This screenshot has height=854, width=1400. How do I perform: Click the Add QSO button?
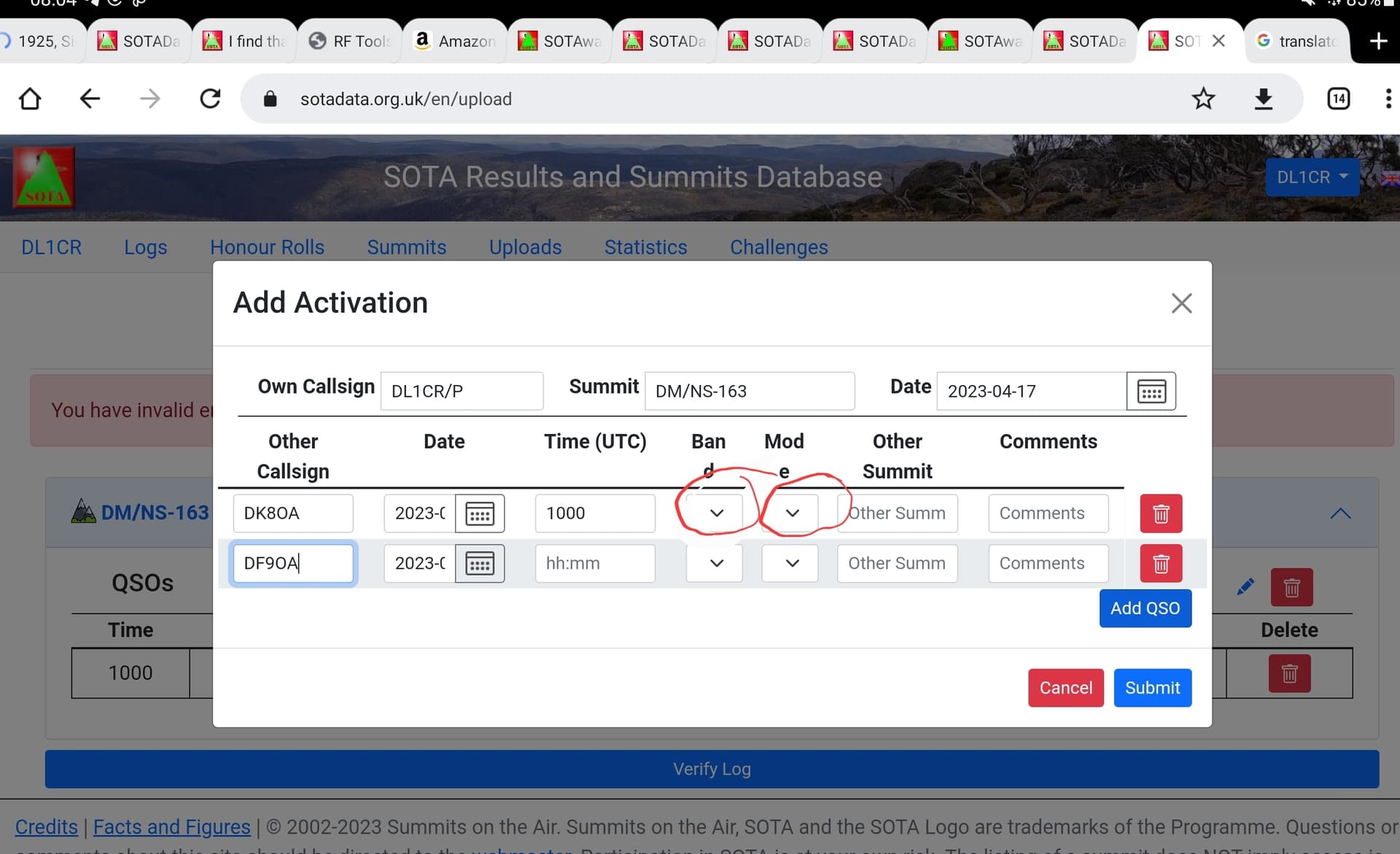click(1145, 608)
